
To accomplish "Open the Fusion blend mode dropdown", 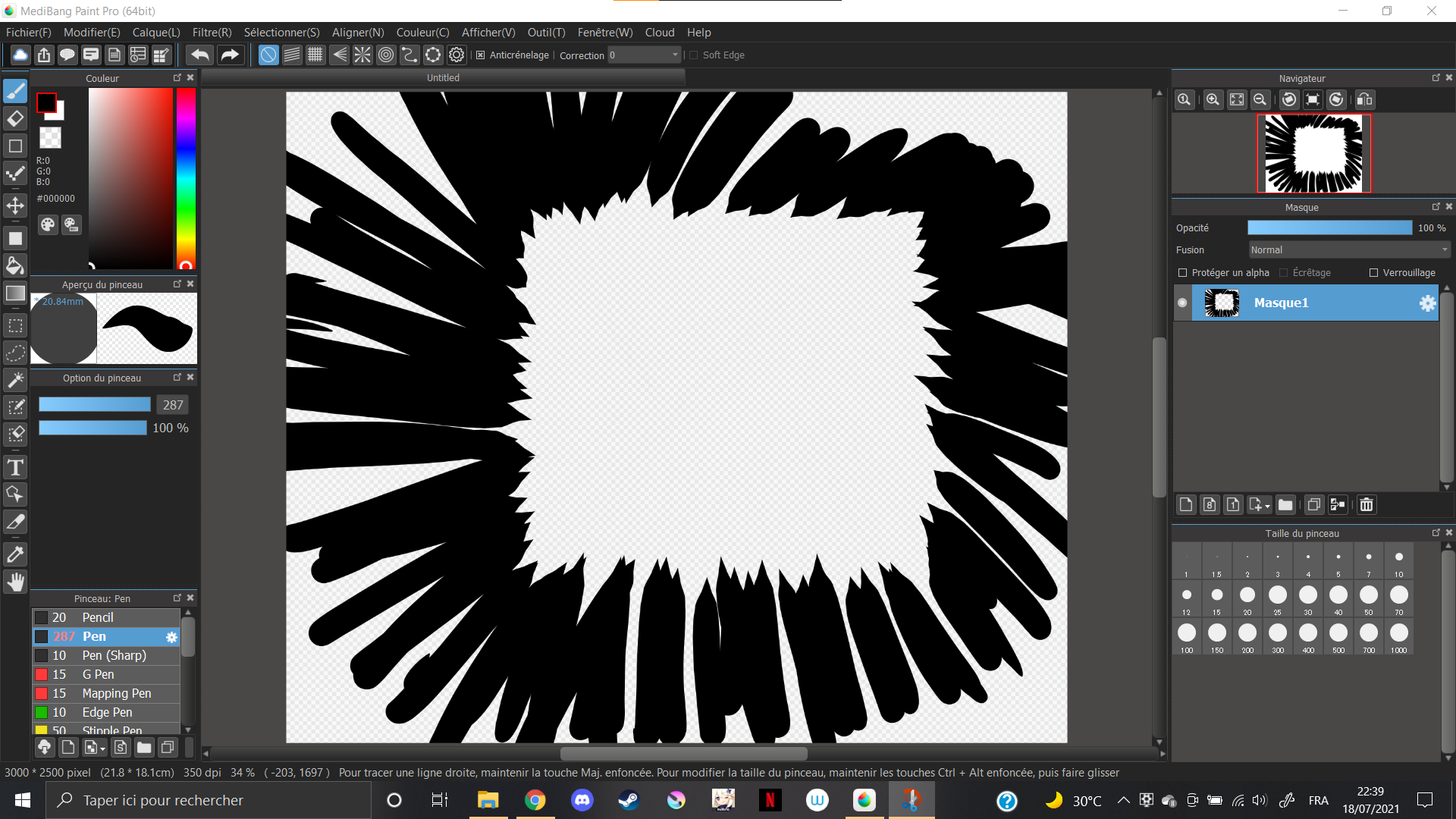I will (1349, 250).
